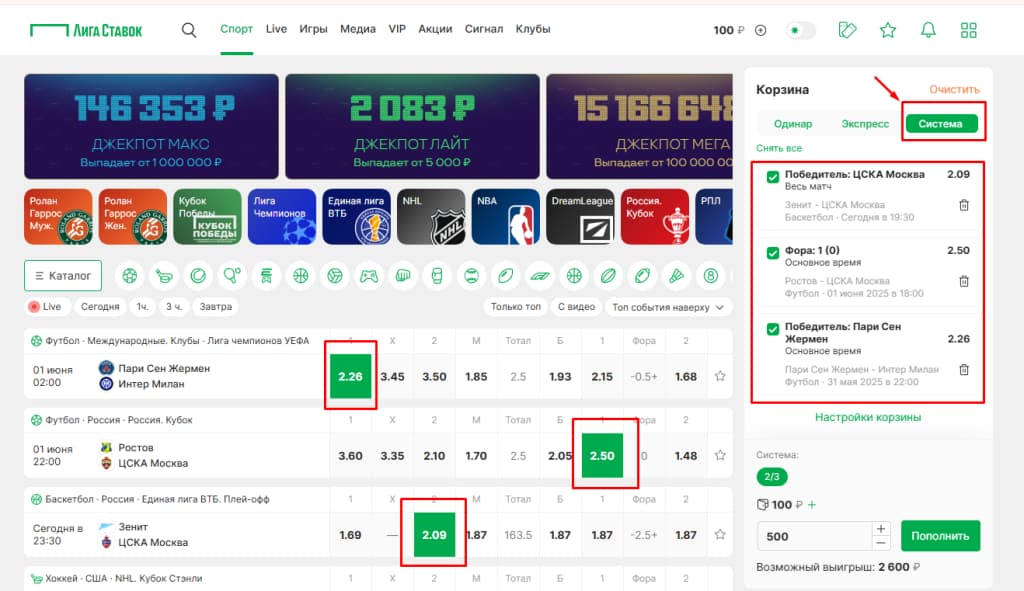
Task: Open the four-squares apps grid icon
Action: (968, 30)
